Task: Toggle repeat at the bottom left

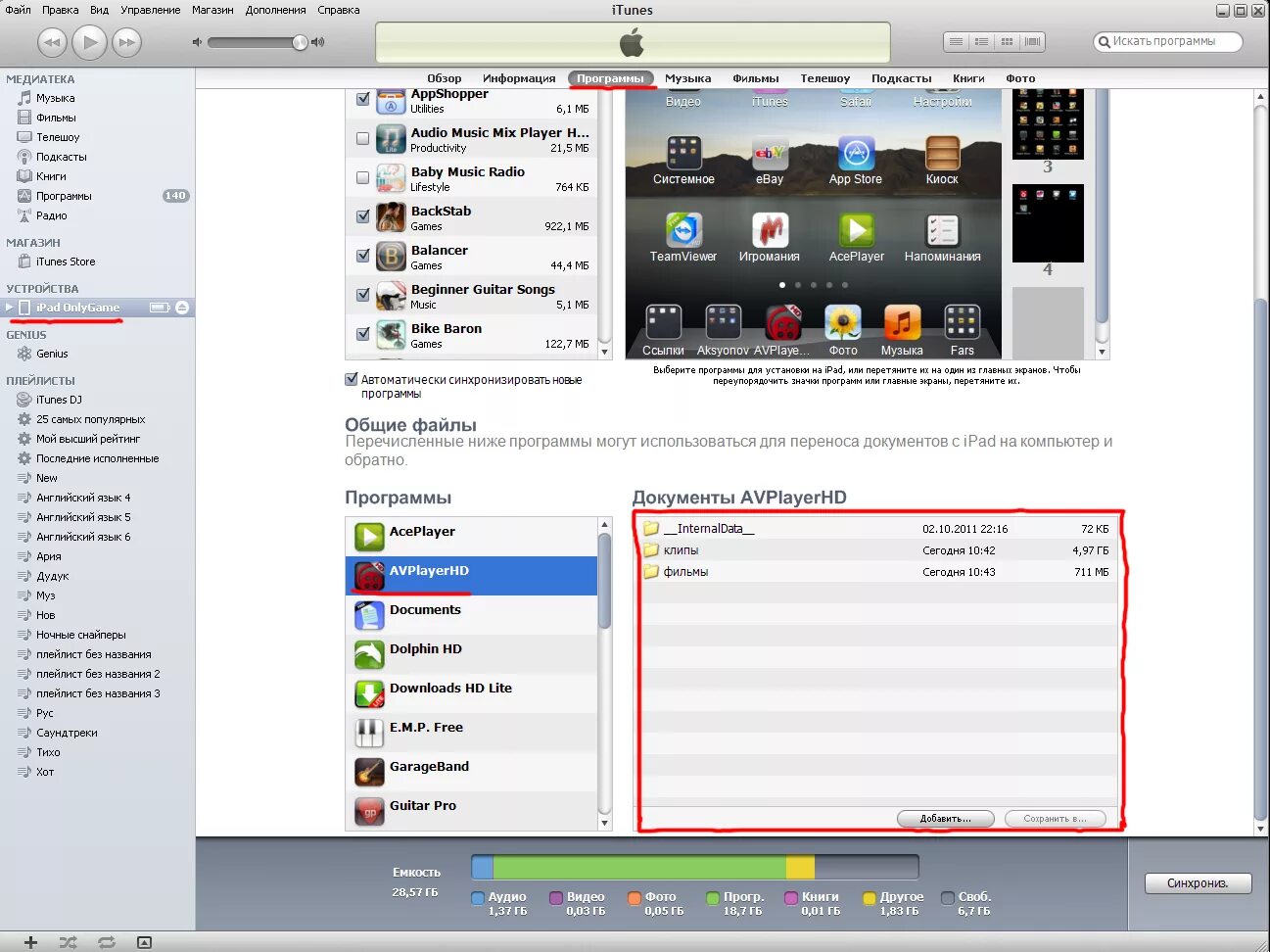Action: coord(107,942)
